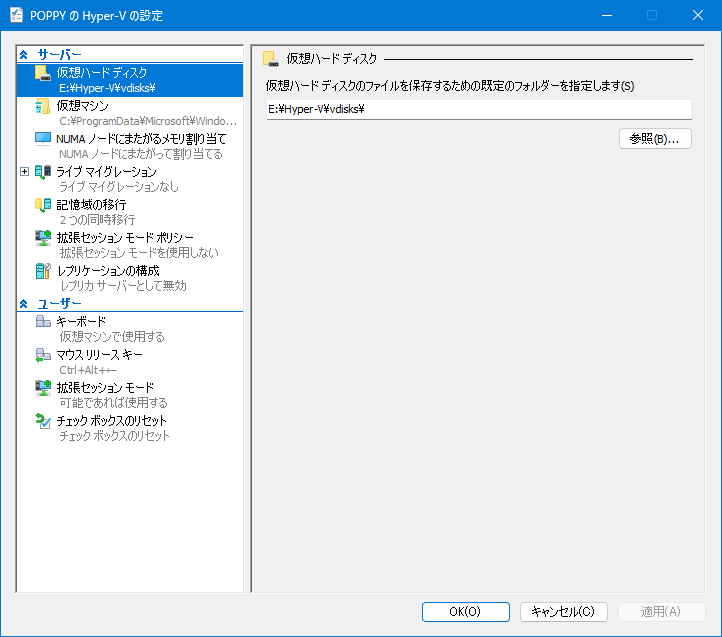Click the チェック ボックスのリセット icon

43,421
